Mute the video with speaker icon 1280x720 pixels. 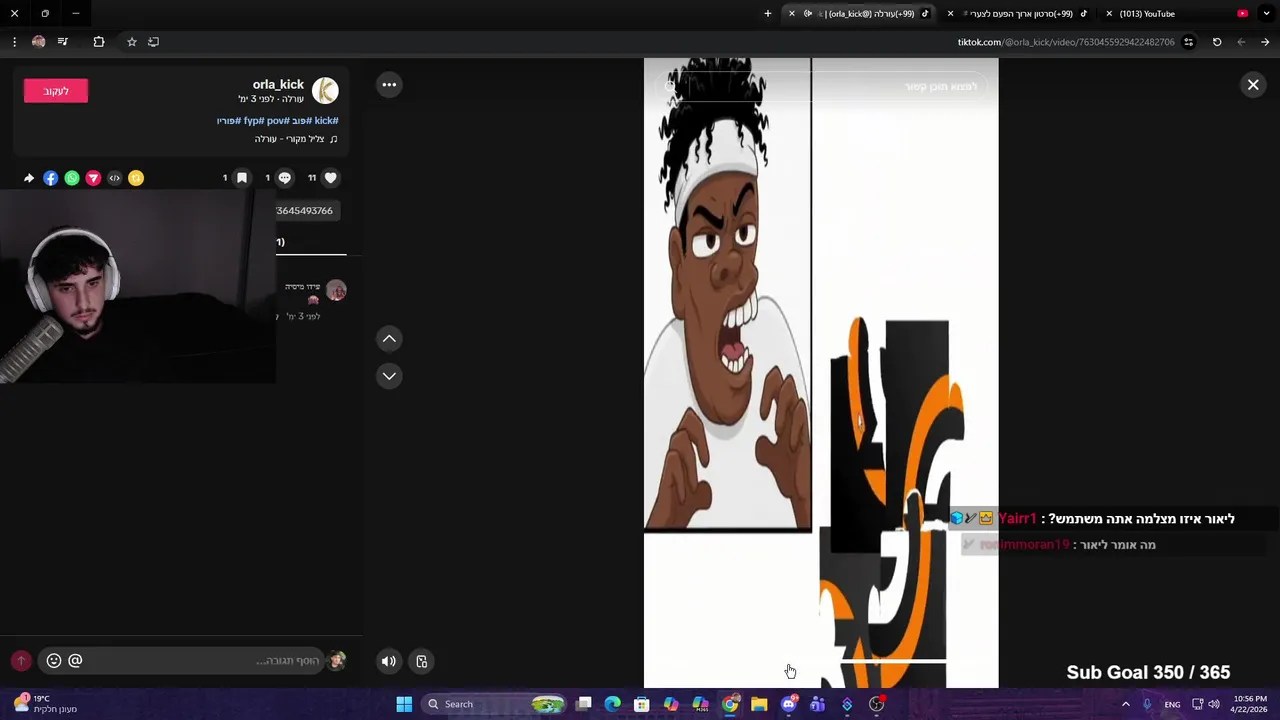tap(389, 661)
